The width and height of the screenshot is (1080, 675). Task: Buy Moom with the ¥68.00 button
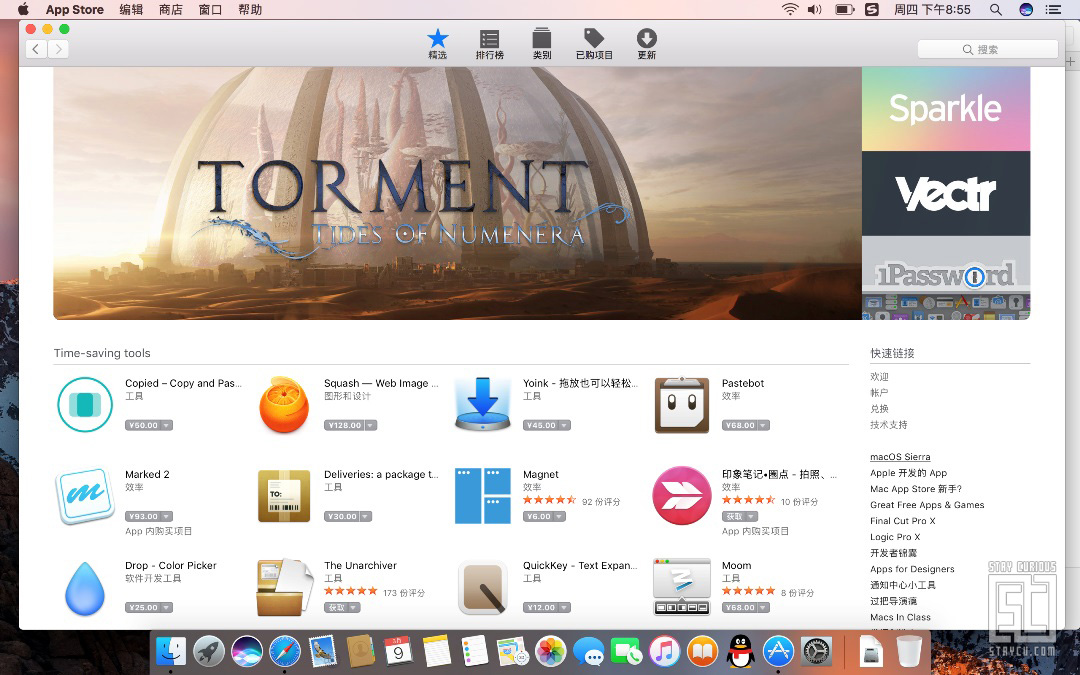(x=740, y=608)
